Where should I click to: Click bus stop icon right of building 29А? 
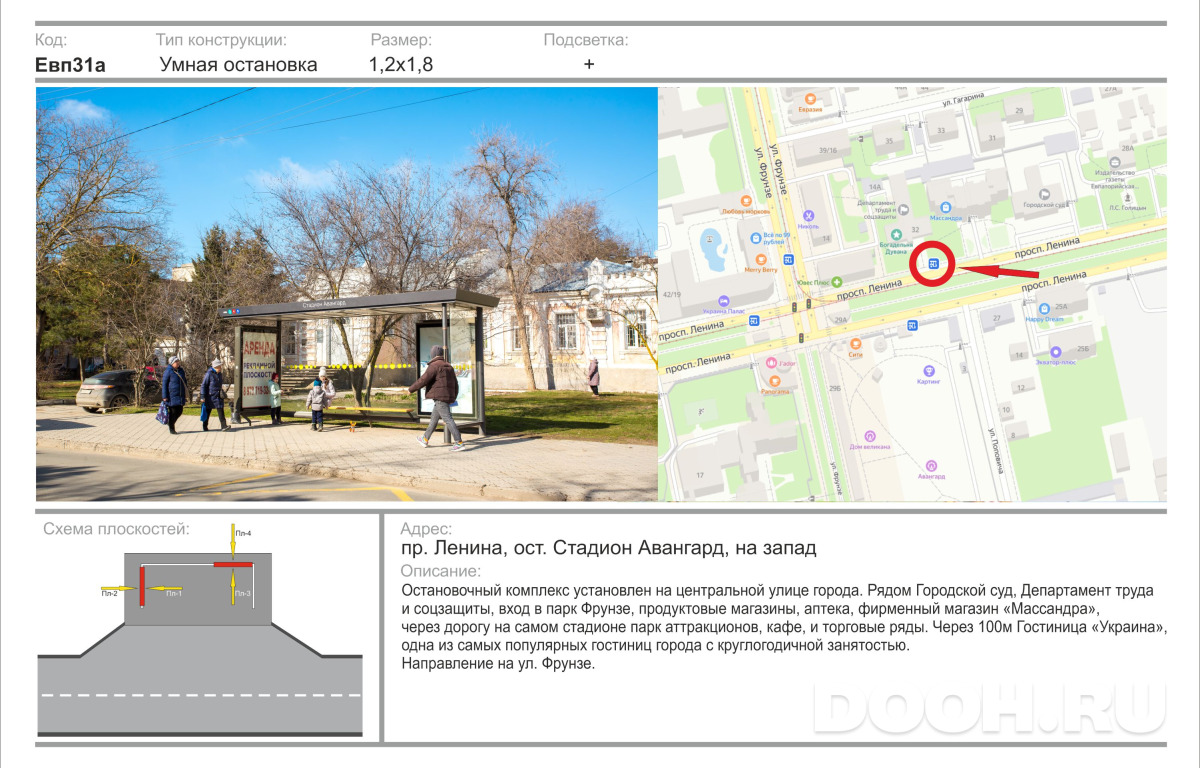point(913,325)
